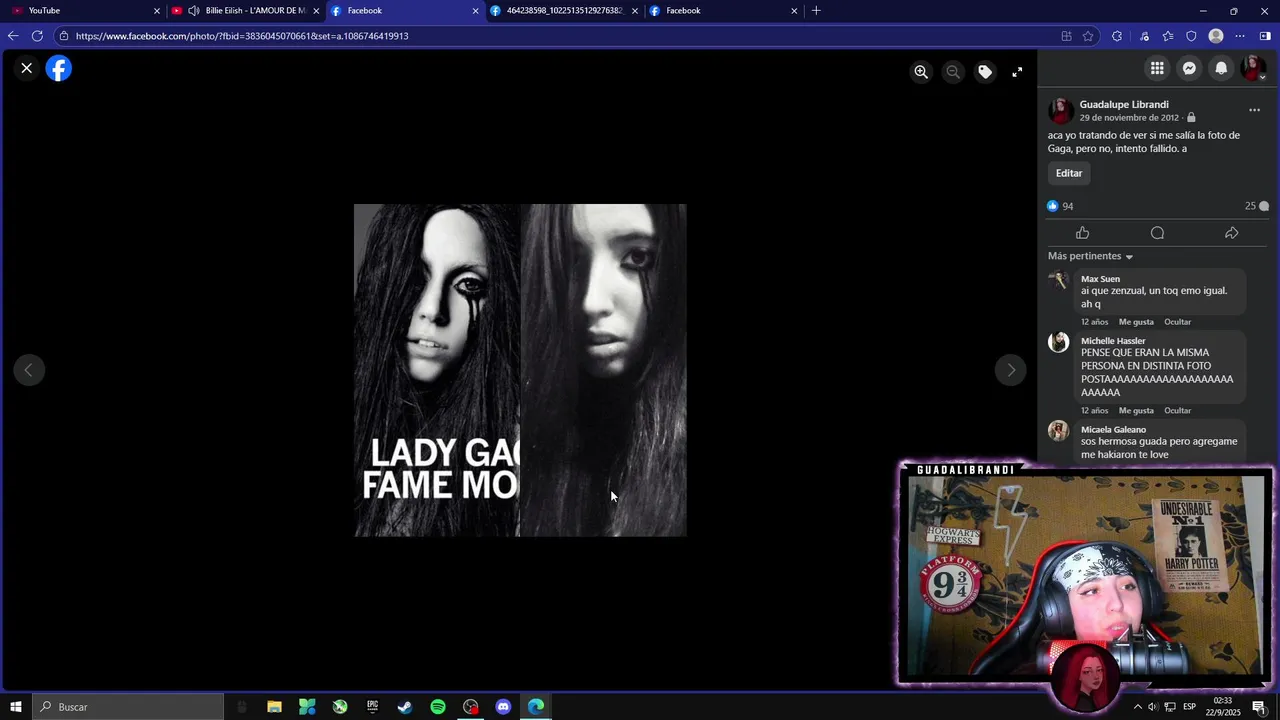The height and width of the screenshot is (720, 1280).
Task: Switch to the last Facebook tab
Action: coord(722,10)
